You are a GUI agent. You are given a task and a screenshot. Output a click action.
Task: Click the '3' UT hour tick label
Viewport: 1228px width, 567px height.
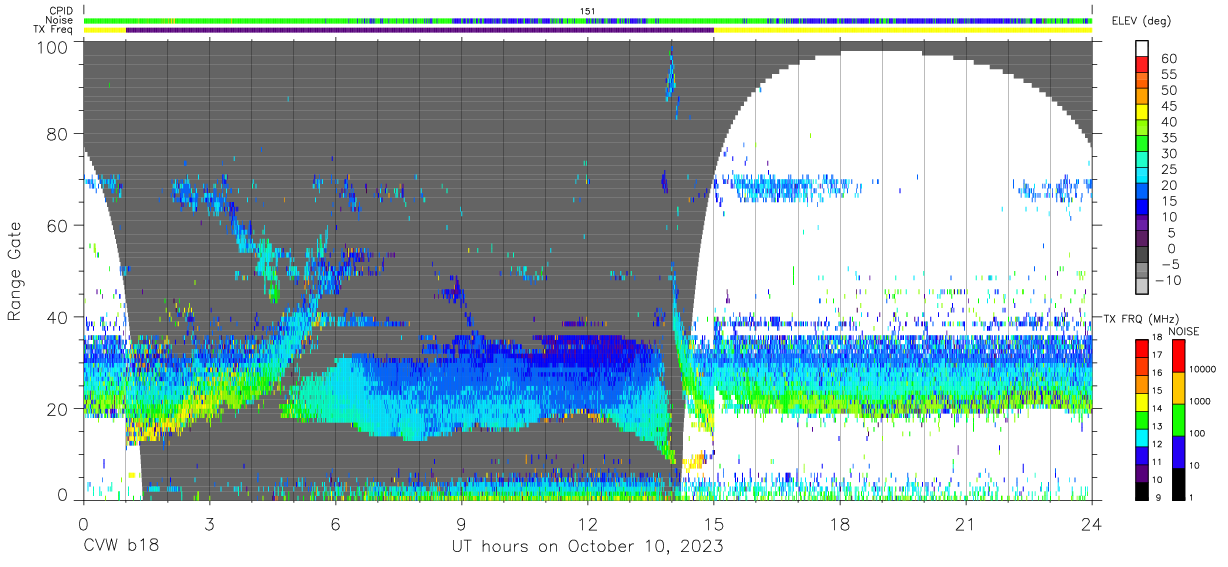[209, 524]
